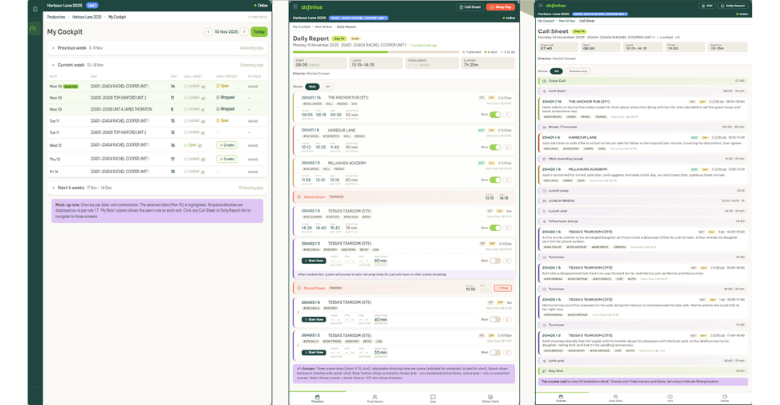Viewport: 780px width, 405px height.
Task: Open the cockpit gauge icon in left sidebar
Action: pyautogui.click(x=33, y=29)
